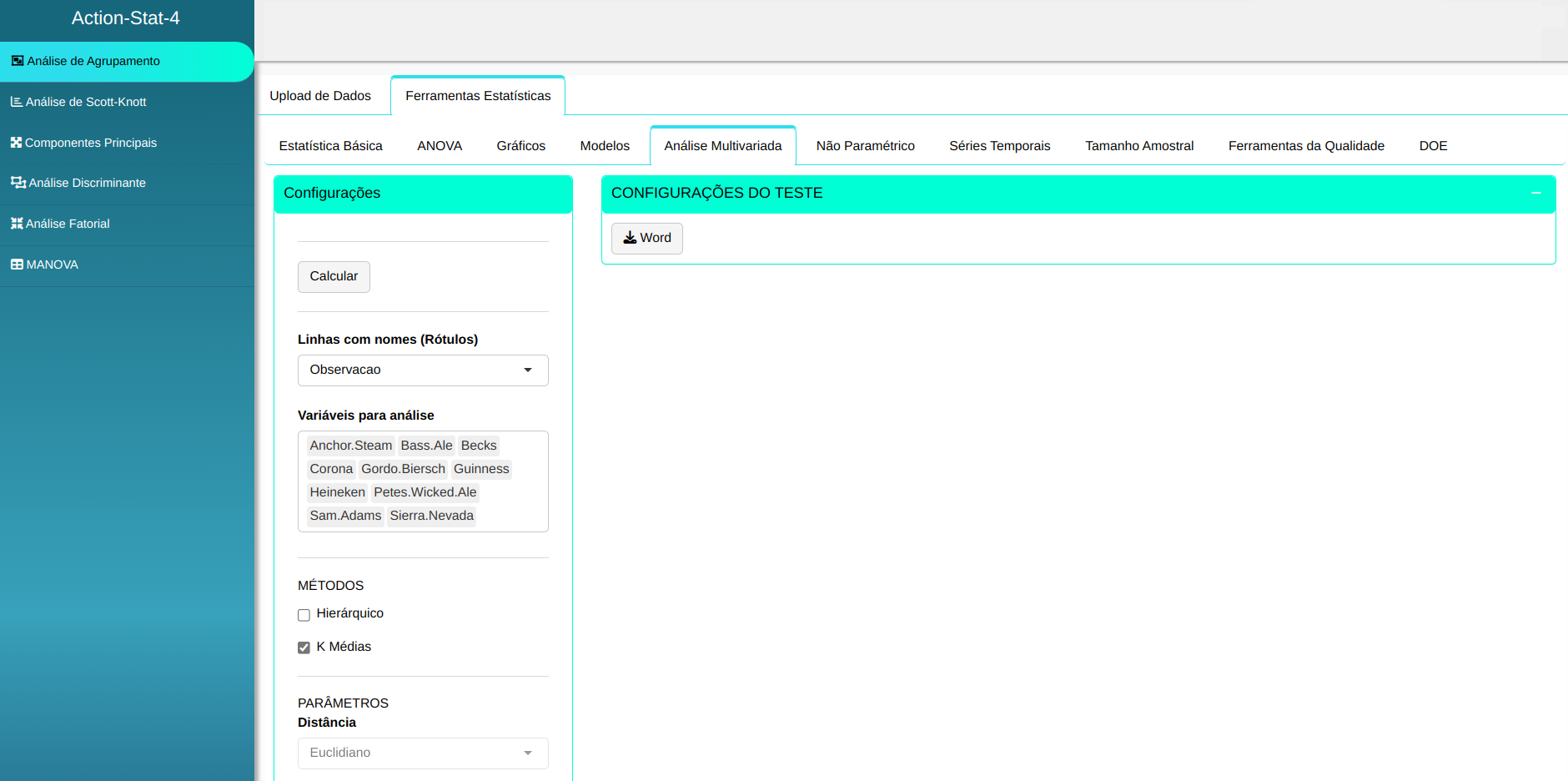Enable the Hierárquico method checkbox
1568x781 pixels.
click(x=304, y=615)
